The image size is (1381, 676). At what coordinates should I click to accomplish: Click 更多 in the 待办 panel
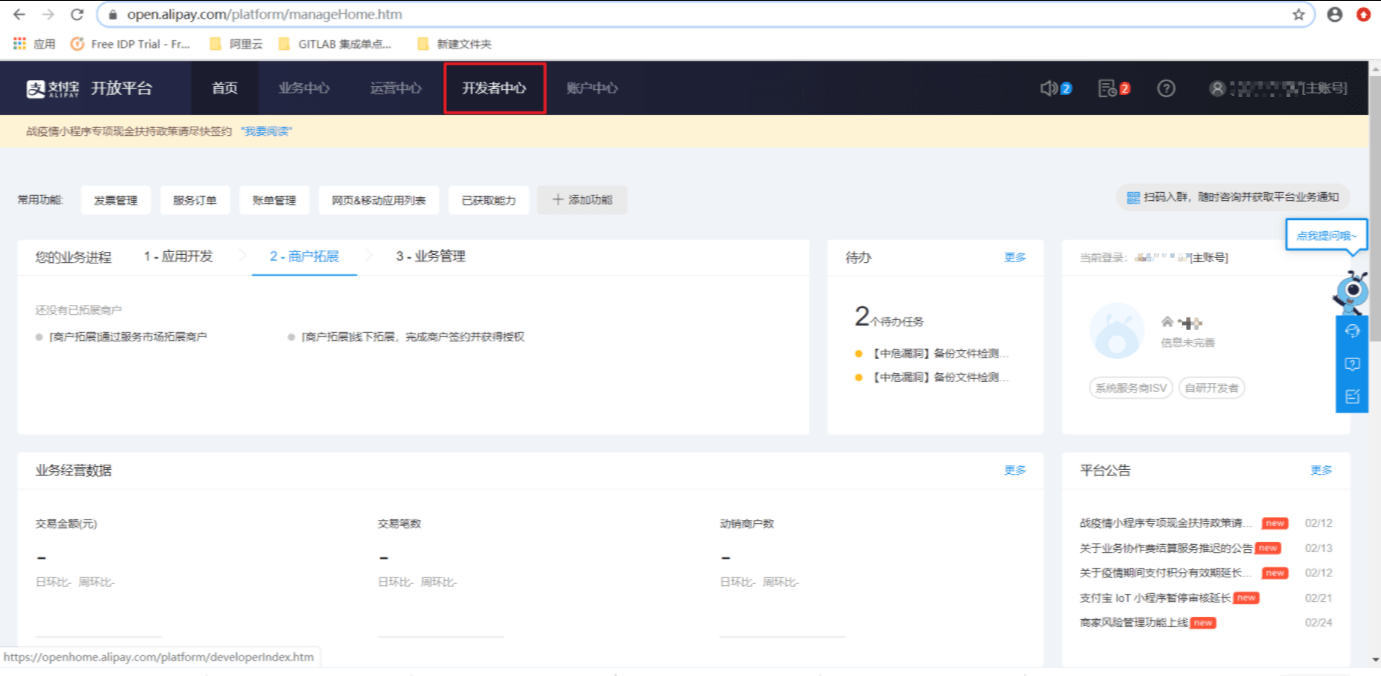(1015, 258)
